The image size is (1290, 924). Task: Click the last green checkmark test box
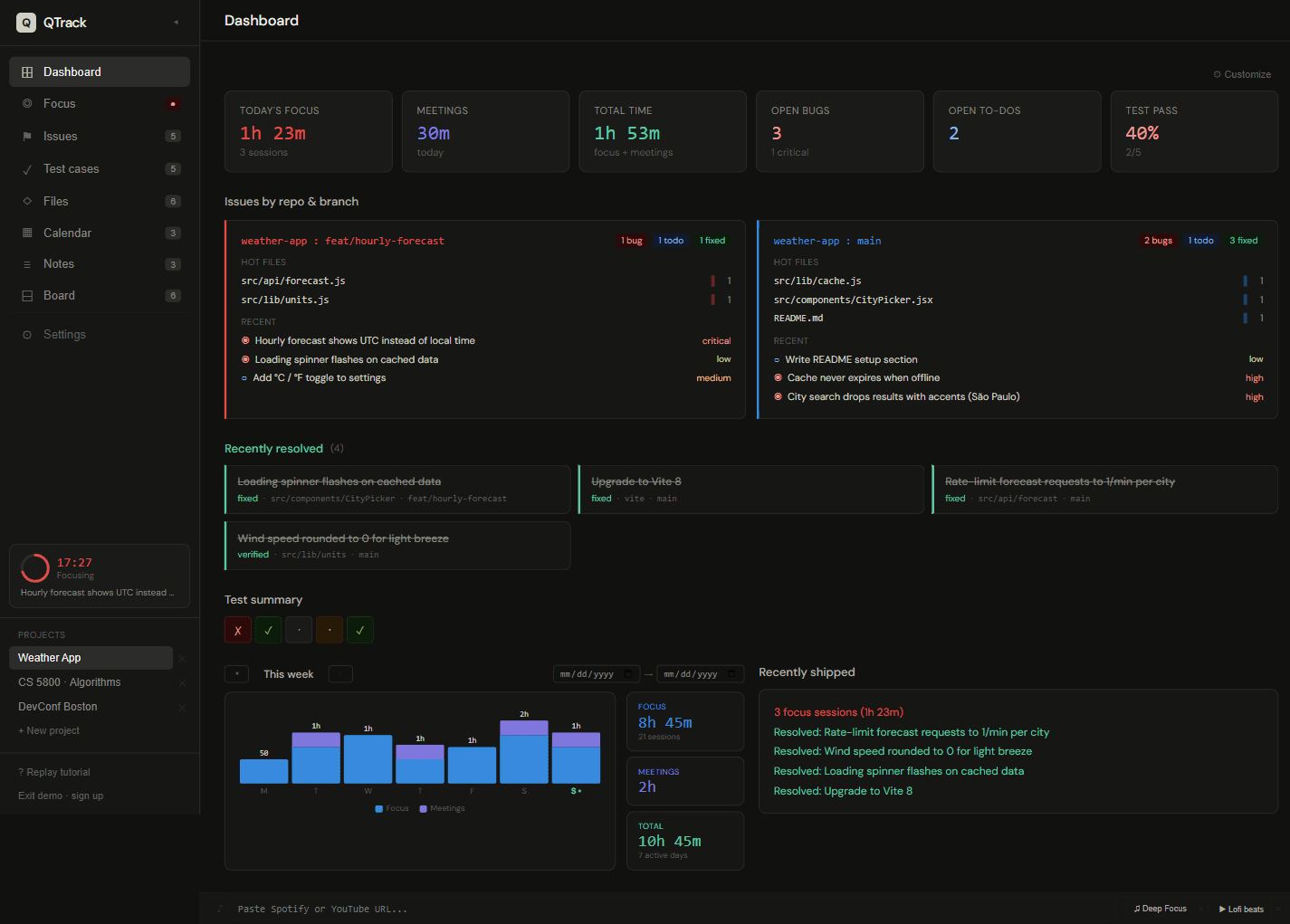point(360,630)
